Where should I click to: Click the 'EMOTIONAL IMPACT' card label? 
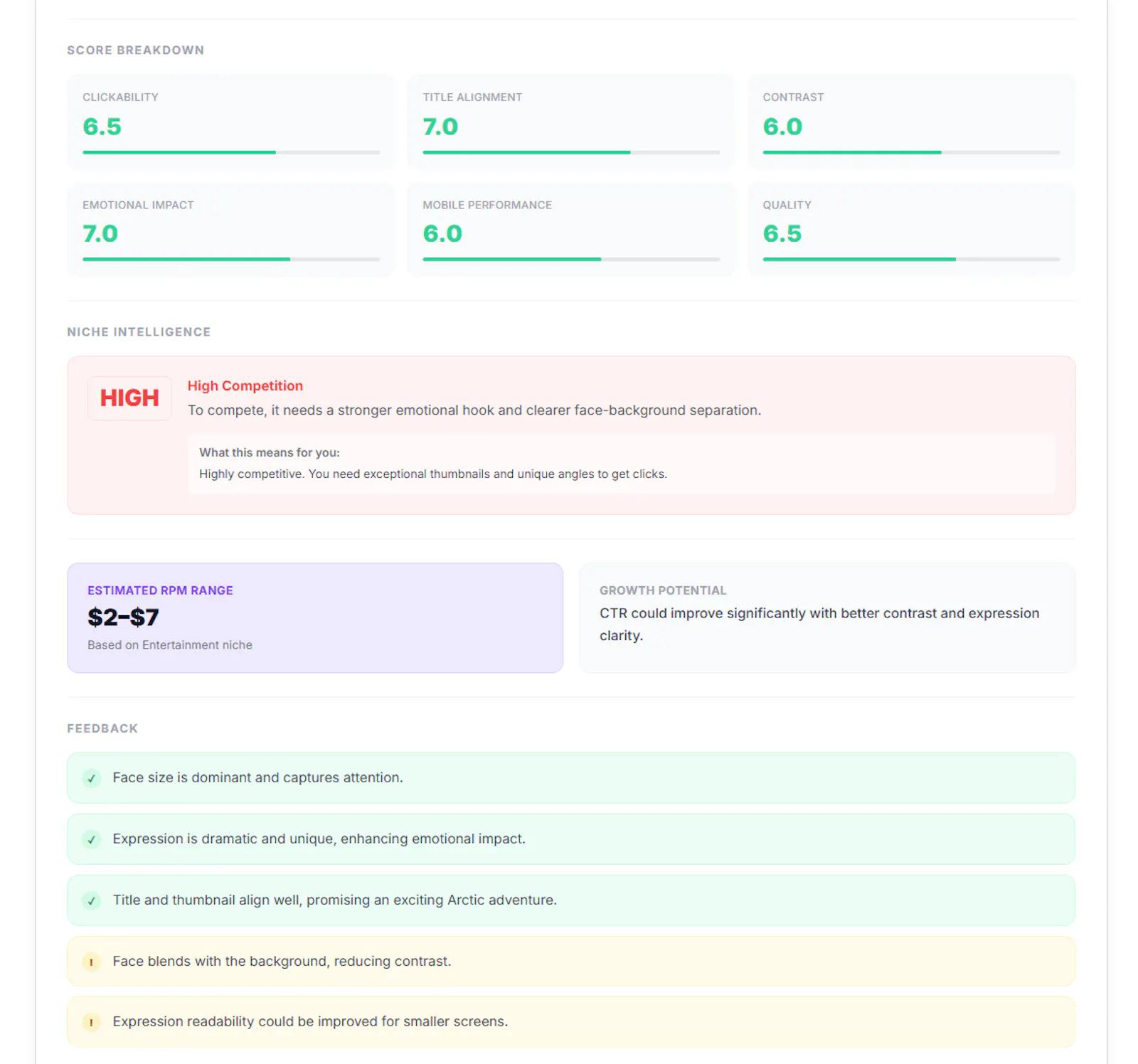pyautogui.click(x=138, y=205)
